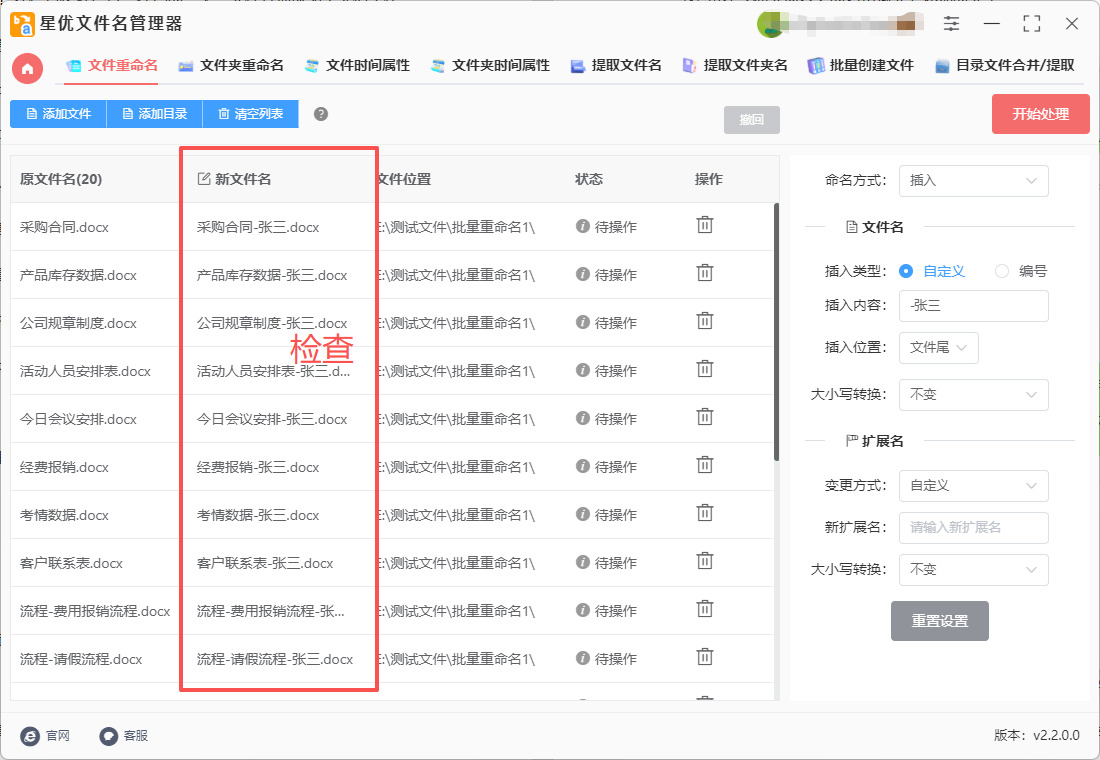The width and height of the screenshot is (1100, 760).
Task: Open 客服 chat icon in footer
Action: pos(109,736)
